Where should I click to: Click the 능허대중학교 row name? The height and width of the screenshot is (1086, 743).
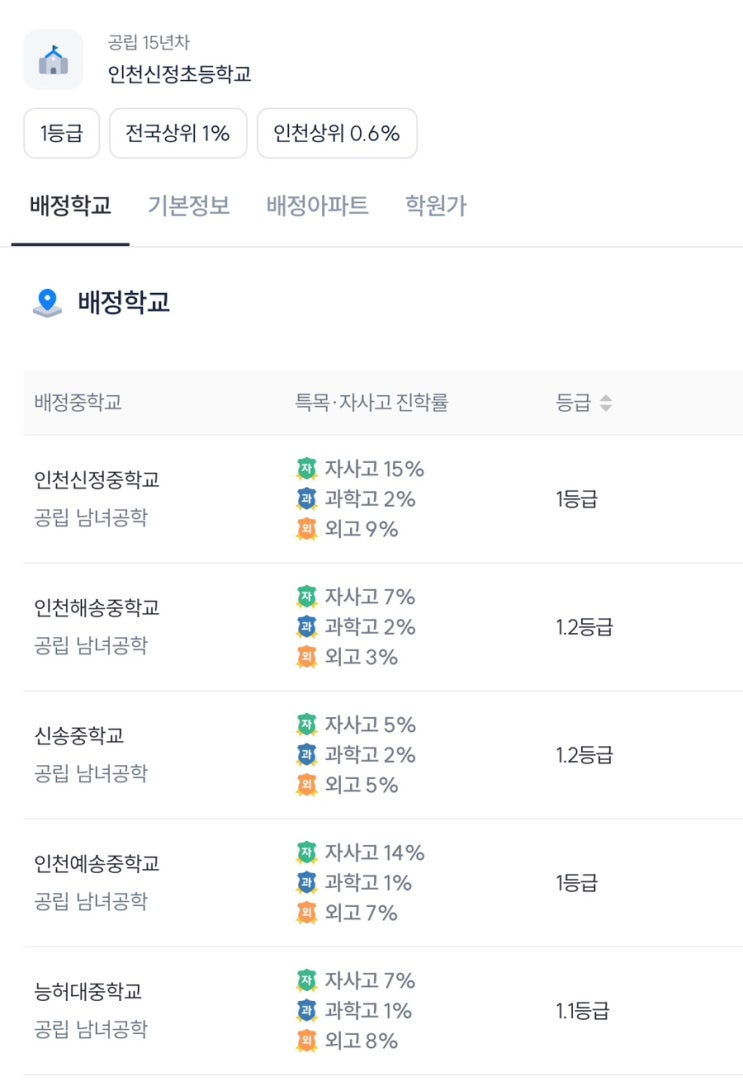[x=88, y=992]
